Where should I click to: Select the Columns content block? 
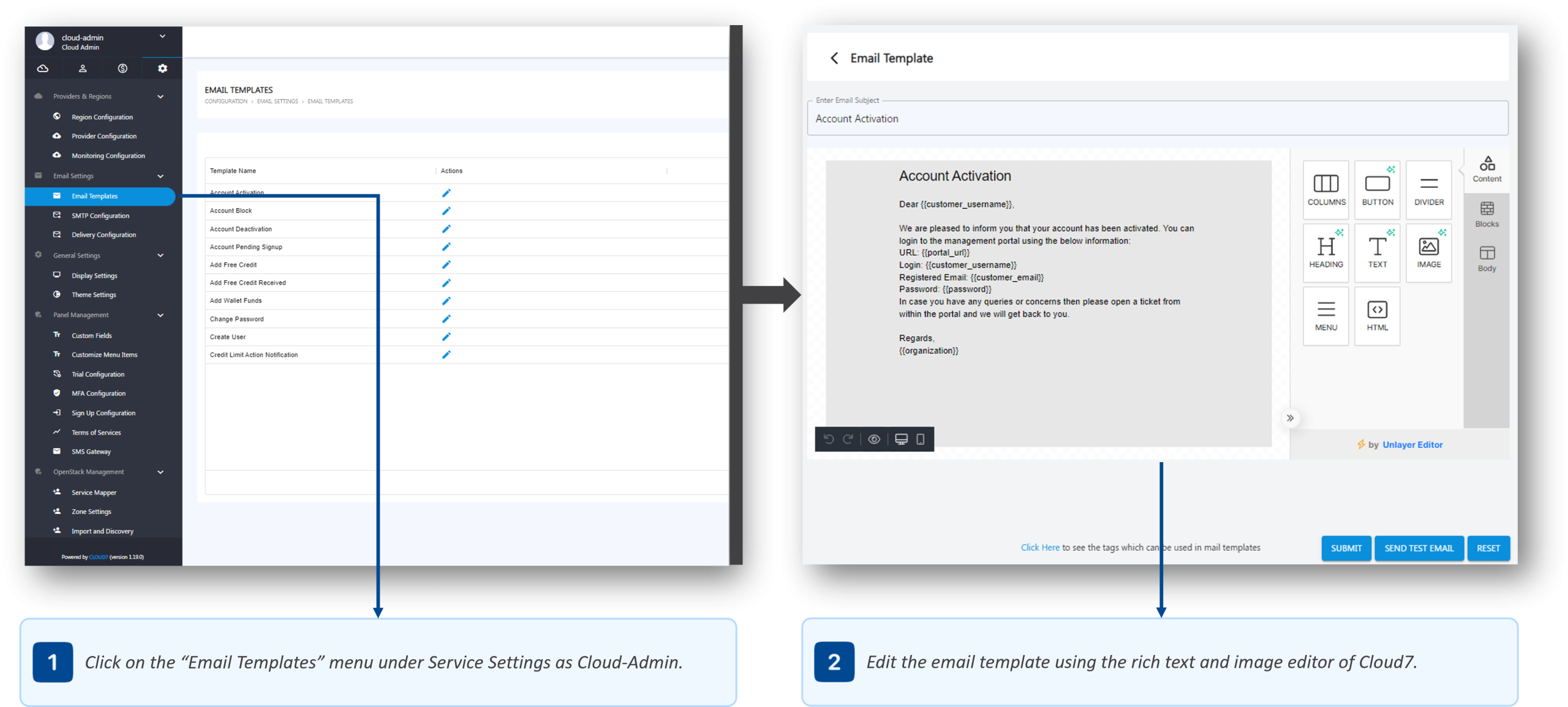pos(1325,190)
